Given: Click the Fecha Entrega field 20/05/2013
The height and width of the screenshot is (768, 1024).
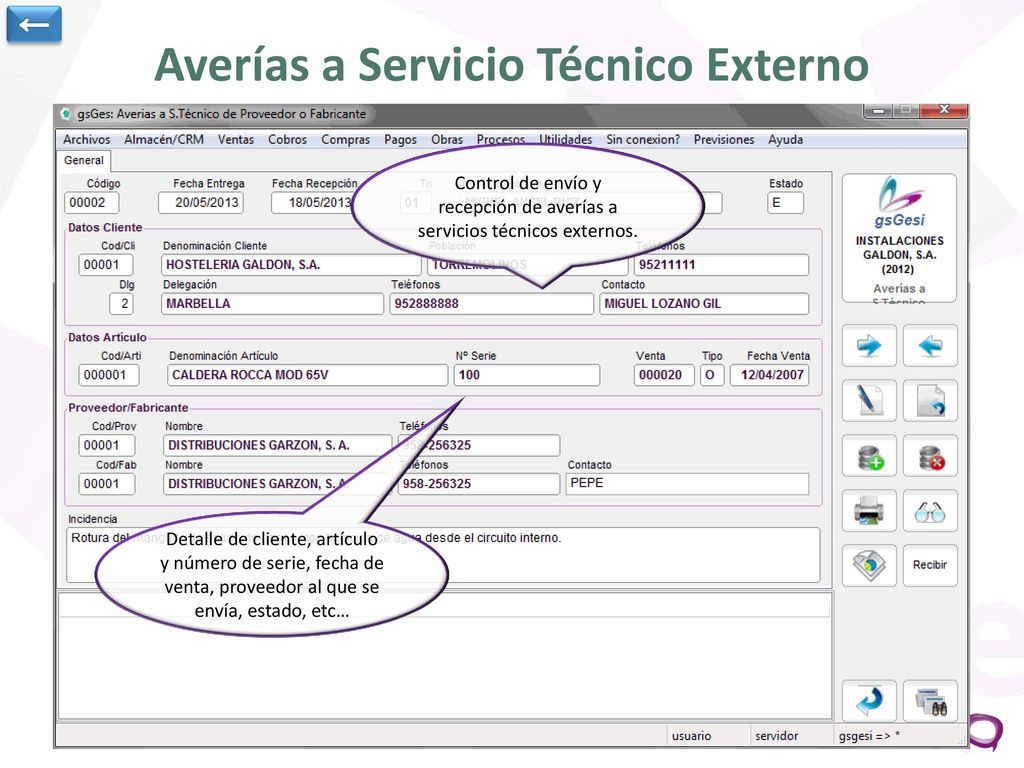Looking at the screenshot, I should [201, 202].
